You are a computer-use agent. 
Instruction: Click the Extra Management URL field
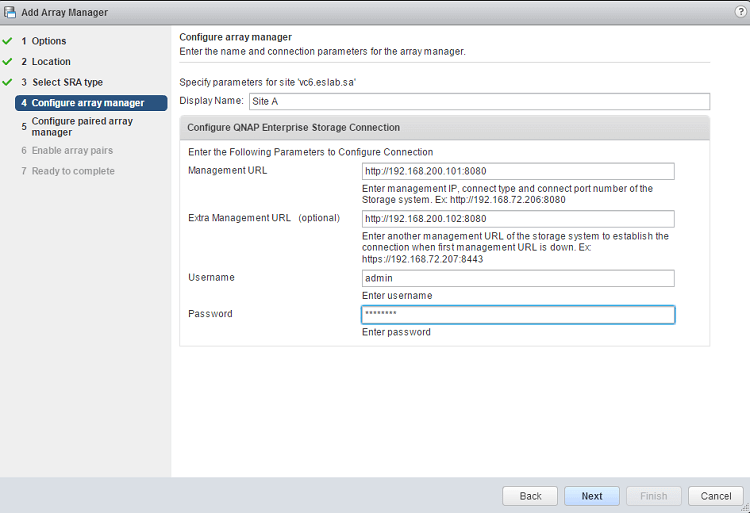point(518,219)
